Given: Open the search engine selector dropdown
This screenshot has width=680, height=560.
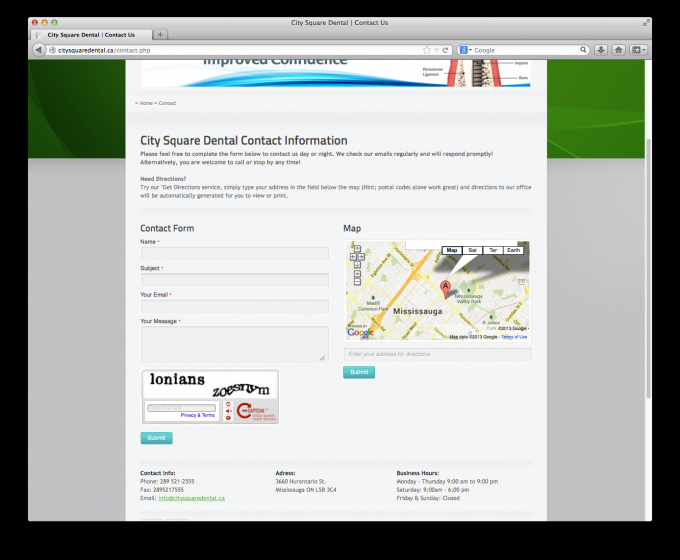Looking at the screenshot, I should click(x=466, y=49).
